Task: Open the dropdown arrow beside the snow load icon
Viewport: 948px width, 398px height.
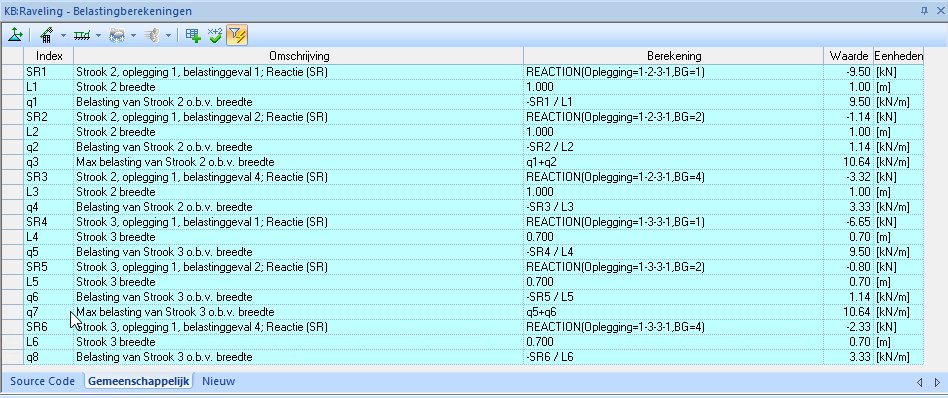Action: coord(134,36)
